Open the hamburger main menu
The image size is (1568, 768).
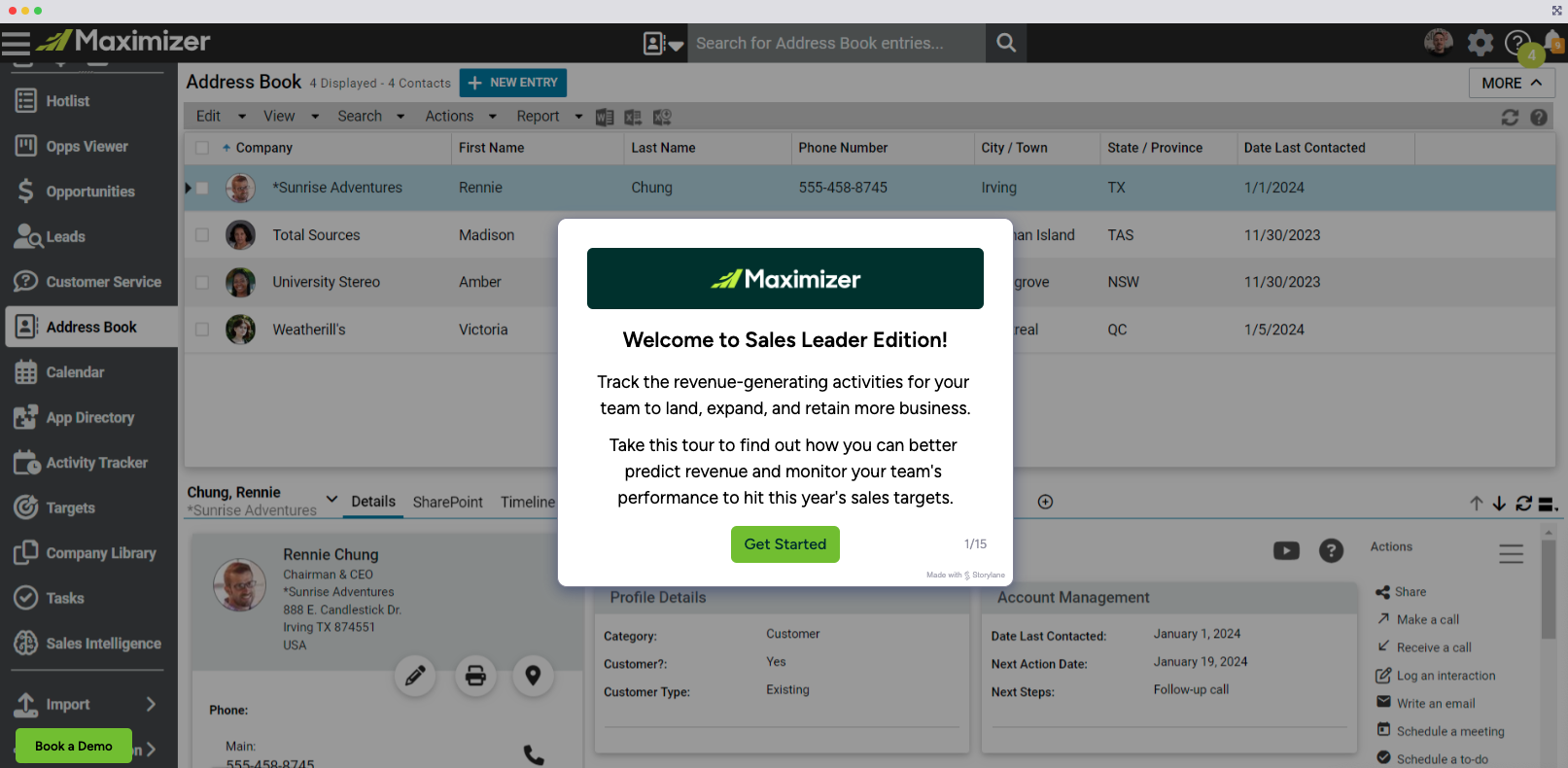click(16, 43)
